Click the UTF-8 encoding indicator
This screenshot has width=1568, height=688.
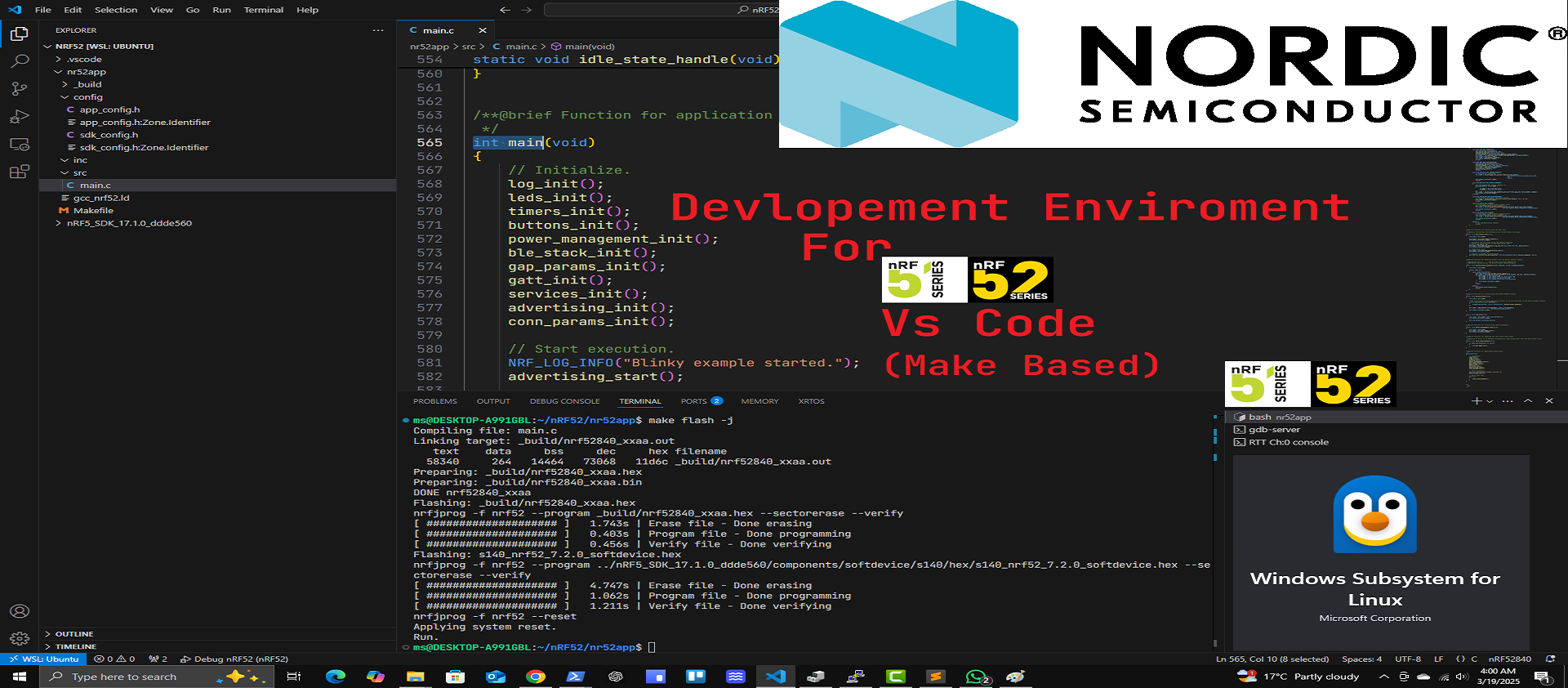[x=1408, y=659]
